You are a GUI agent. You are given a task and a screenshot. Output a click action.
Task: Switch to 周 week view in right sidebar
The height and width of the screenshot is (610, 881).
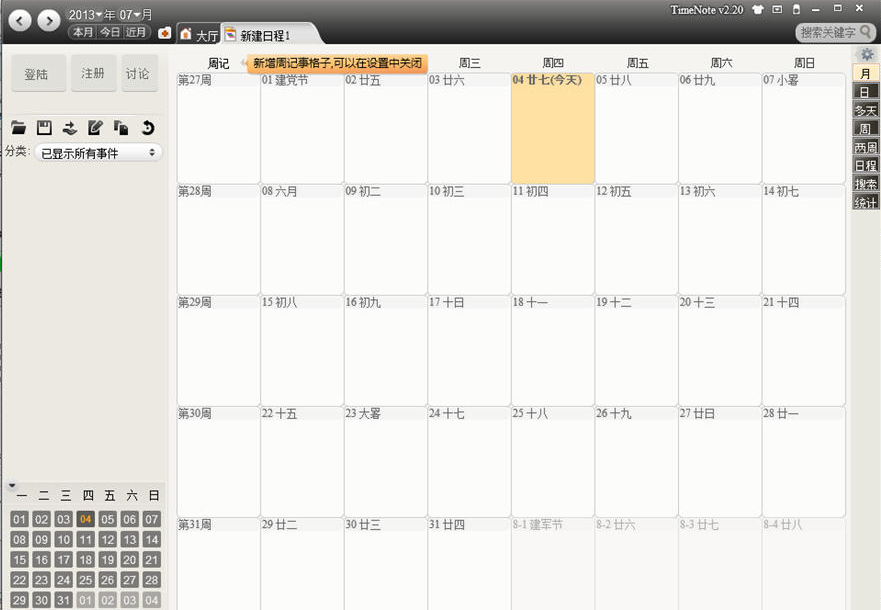pyautogui.click(x=865, y=128)
